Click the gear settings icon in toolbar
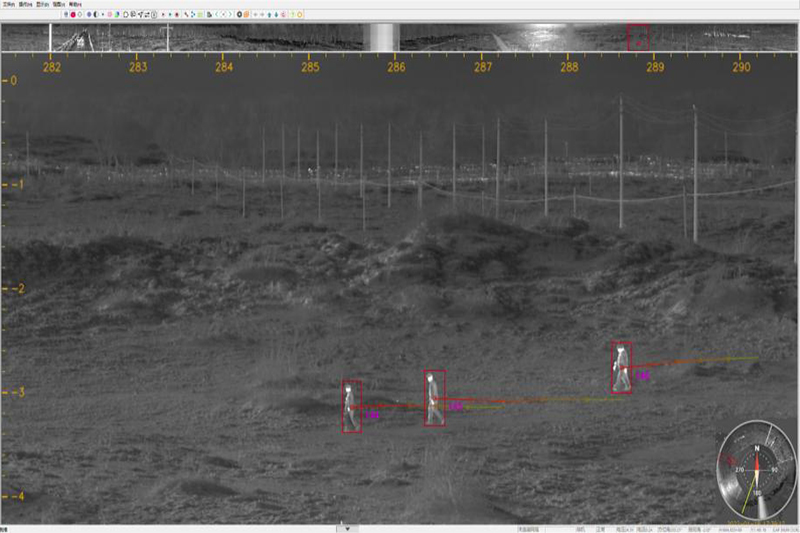 (239, 15)
